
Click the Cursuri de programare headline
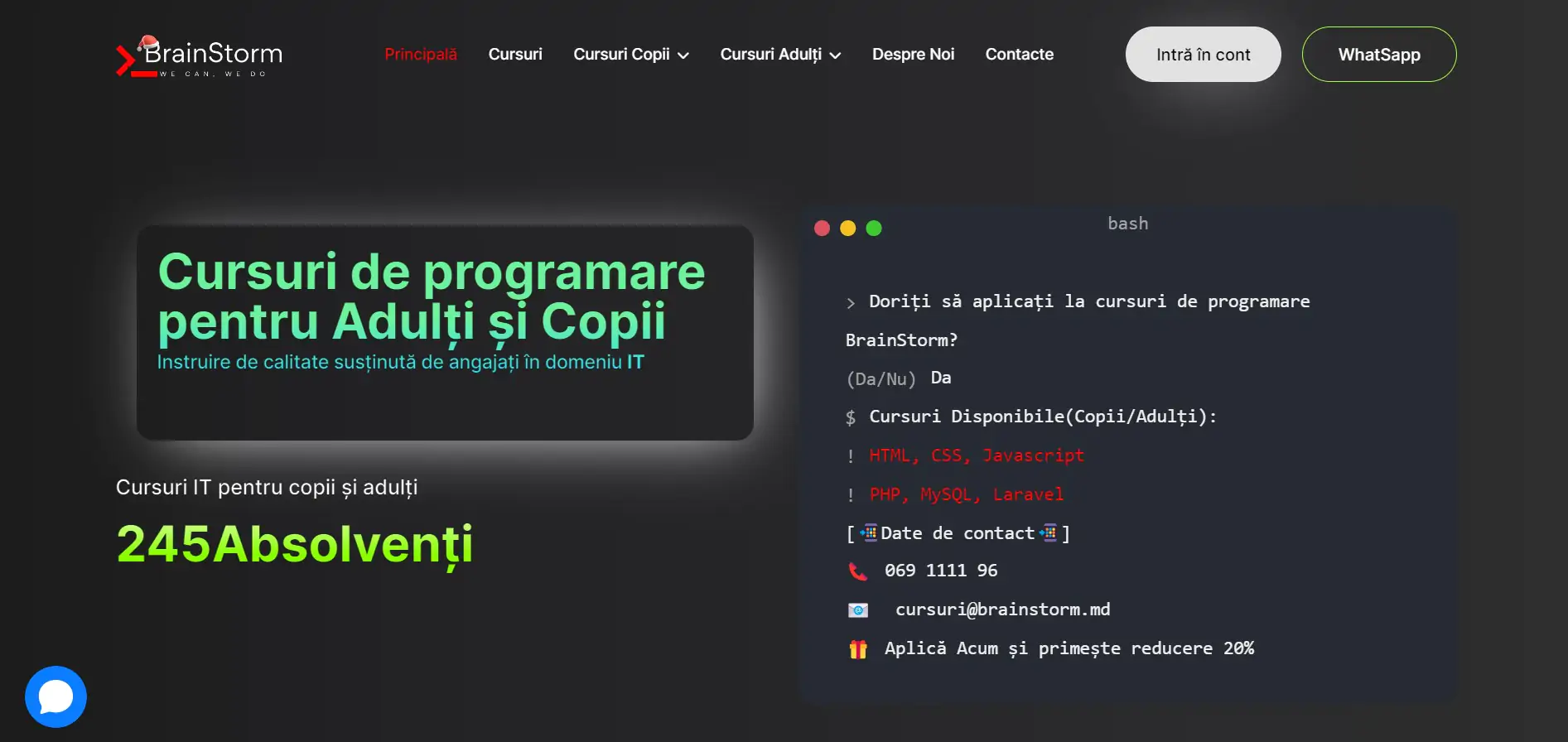[431, 296]
